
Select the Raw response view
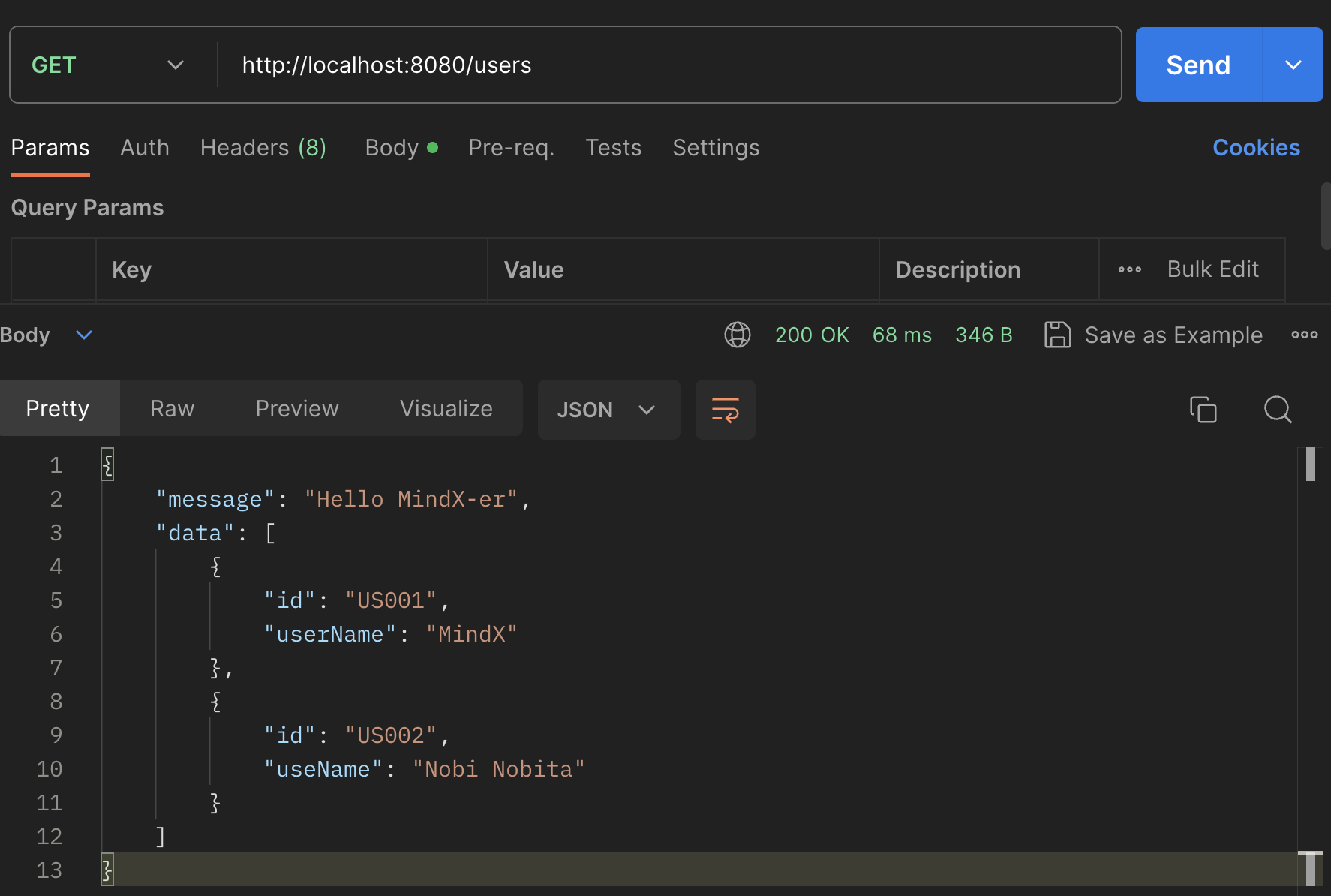tap(172, 409)
